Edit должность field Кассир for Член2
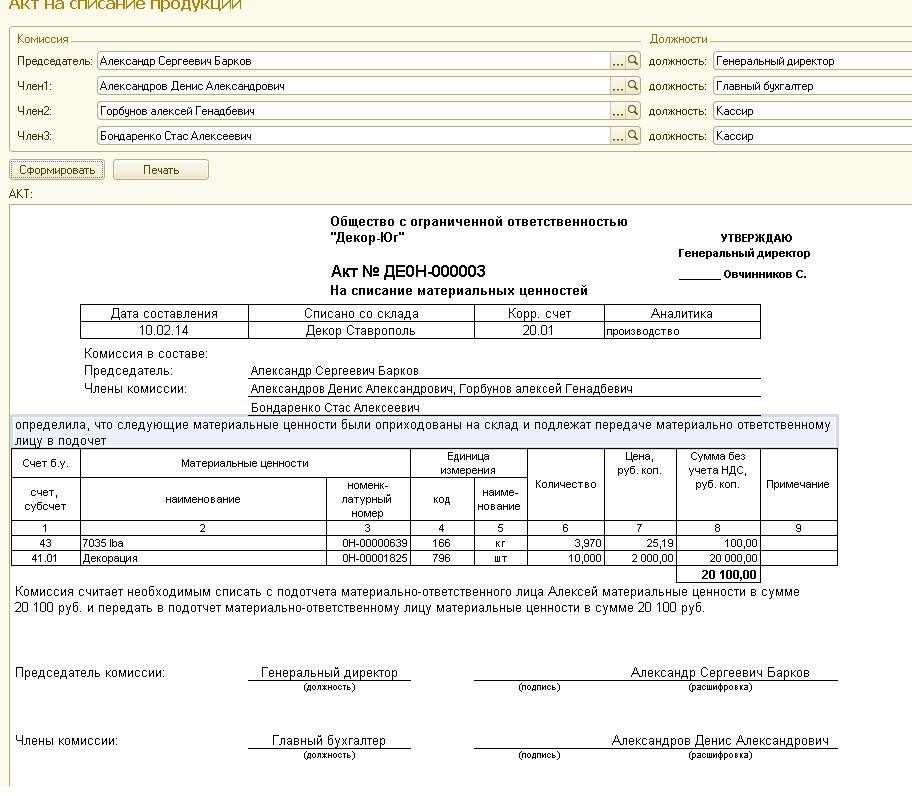Viewport: 912px width, 796px height. coord(813,110)
